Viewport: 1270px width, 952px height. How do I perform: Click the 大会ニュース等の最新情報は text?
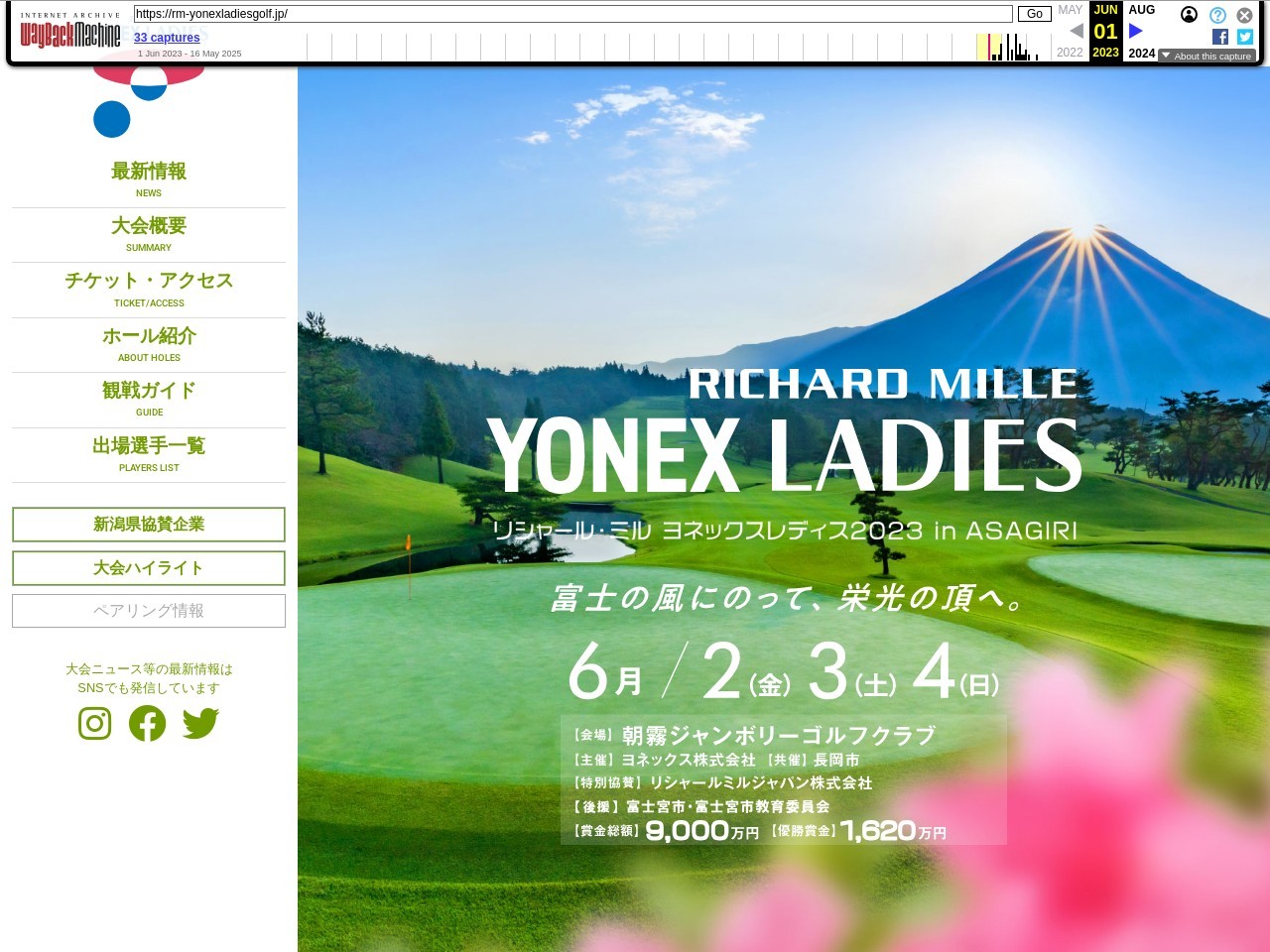point(149,669)
